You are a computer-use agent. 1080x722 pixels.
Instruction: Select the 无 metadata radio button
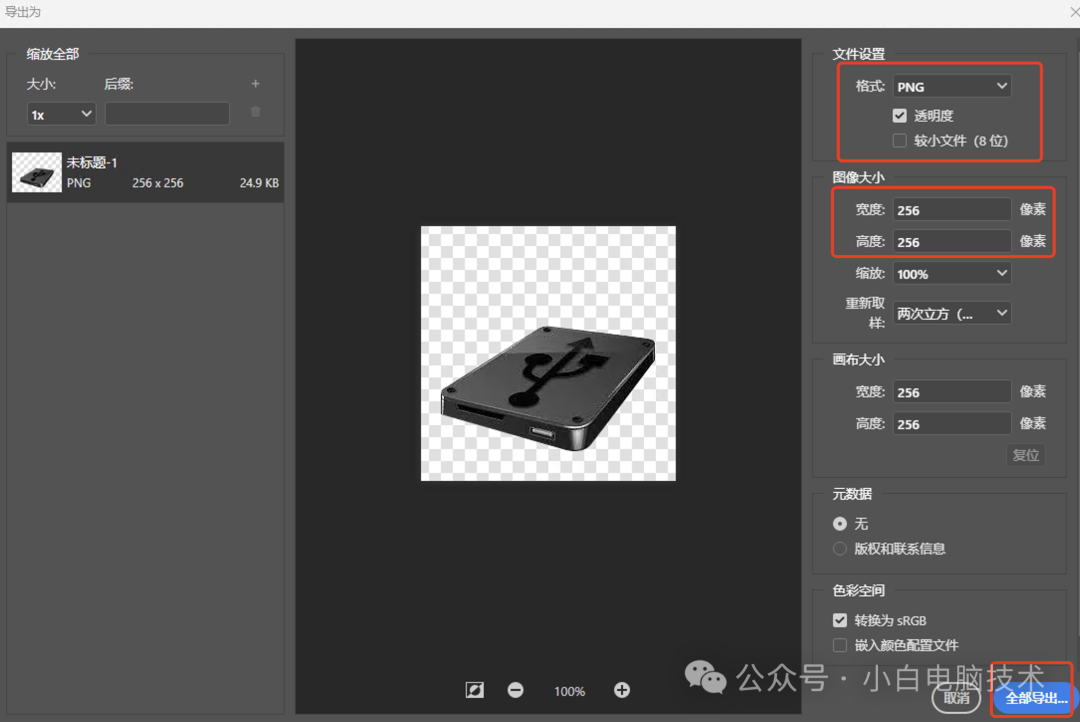tap(840, 524)
